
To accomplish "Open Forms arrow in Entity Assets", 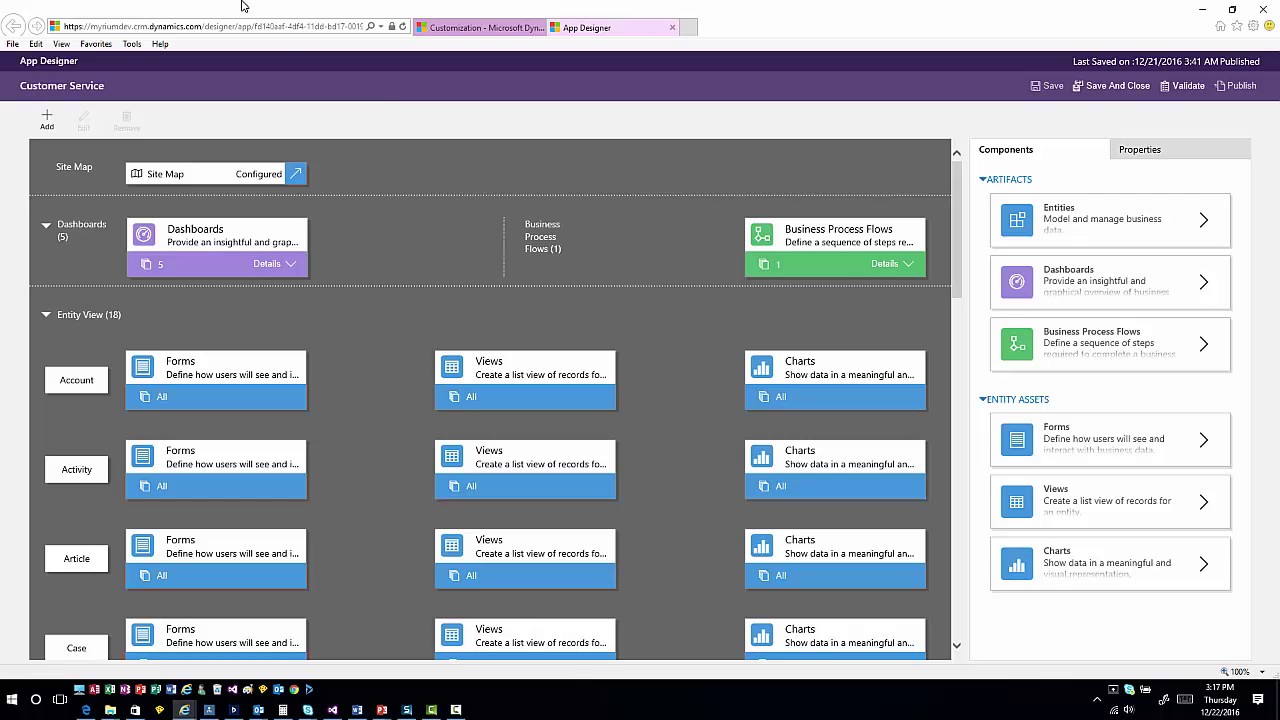I will tap(1204, 440).
